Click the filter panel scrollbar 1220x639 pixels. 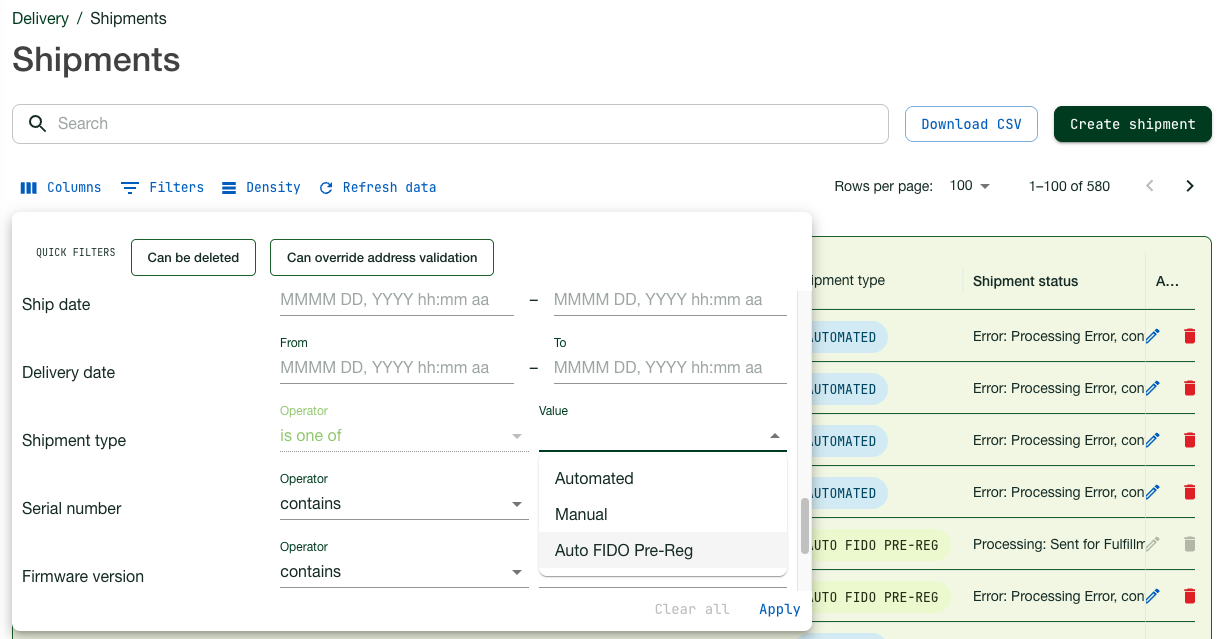[805, 525]
